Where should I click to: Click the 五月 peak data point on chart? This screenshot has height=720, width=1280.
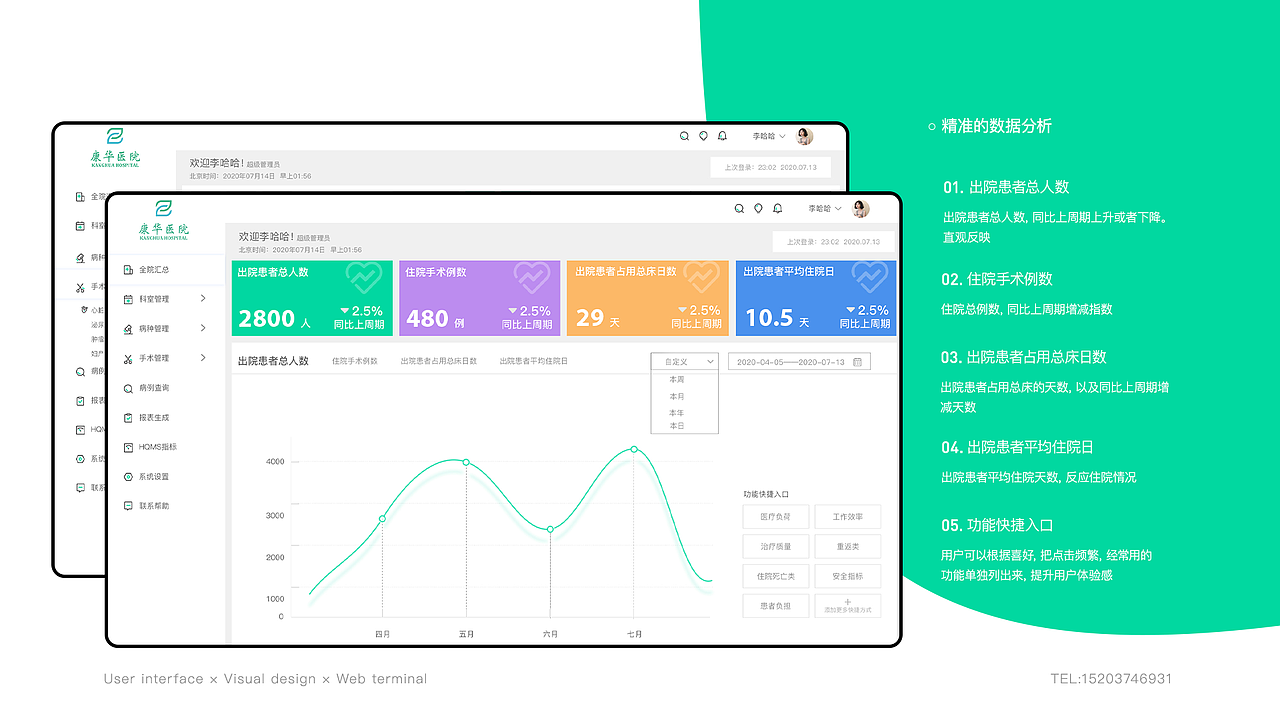tap(466, 462)
